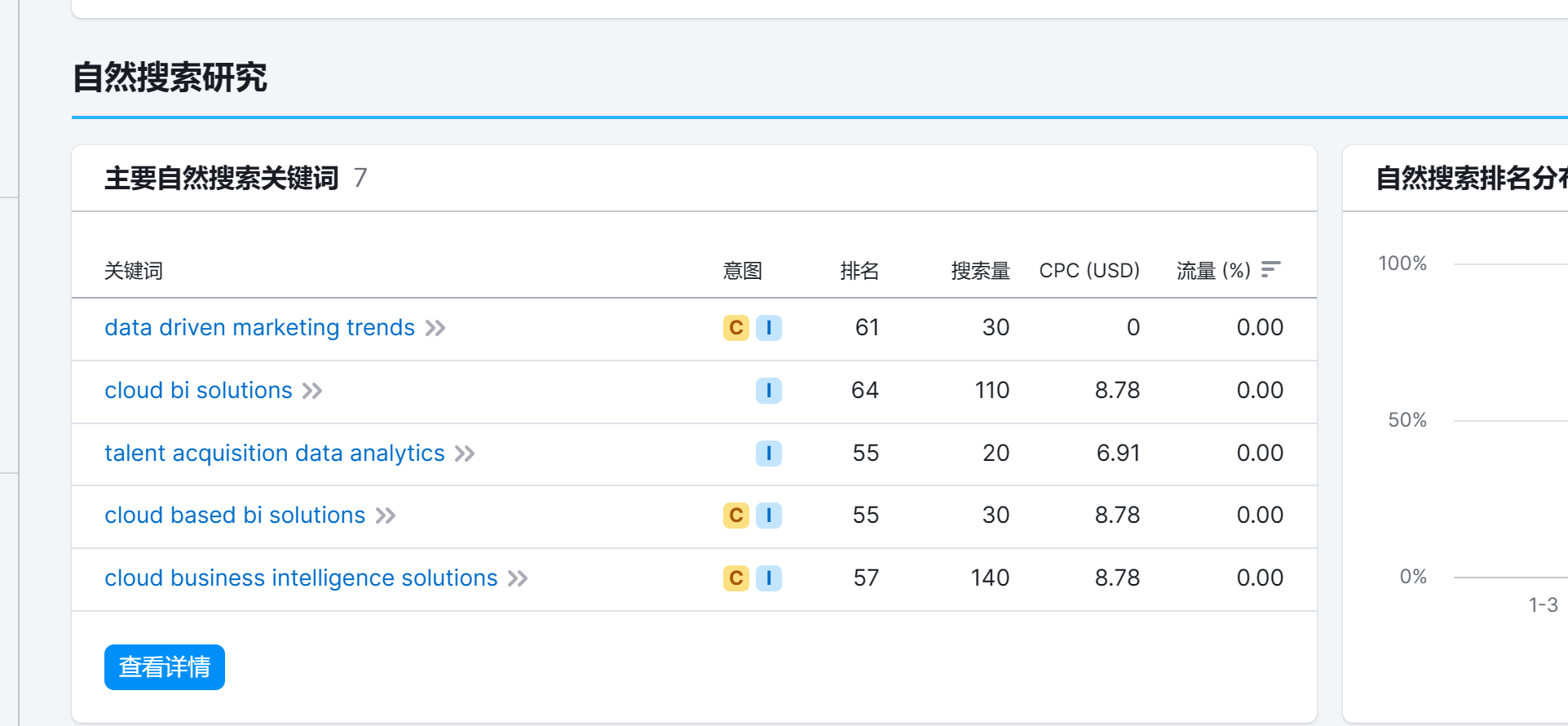Screen dimensions: 1568x726
Task: Click double-chevron beside cloud bi solutions
Action: (x=312, y=391)
